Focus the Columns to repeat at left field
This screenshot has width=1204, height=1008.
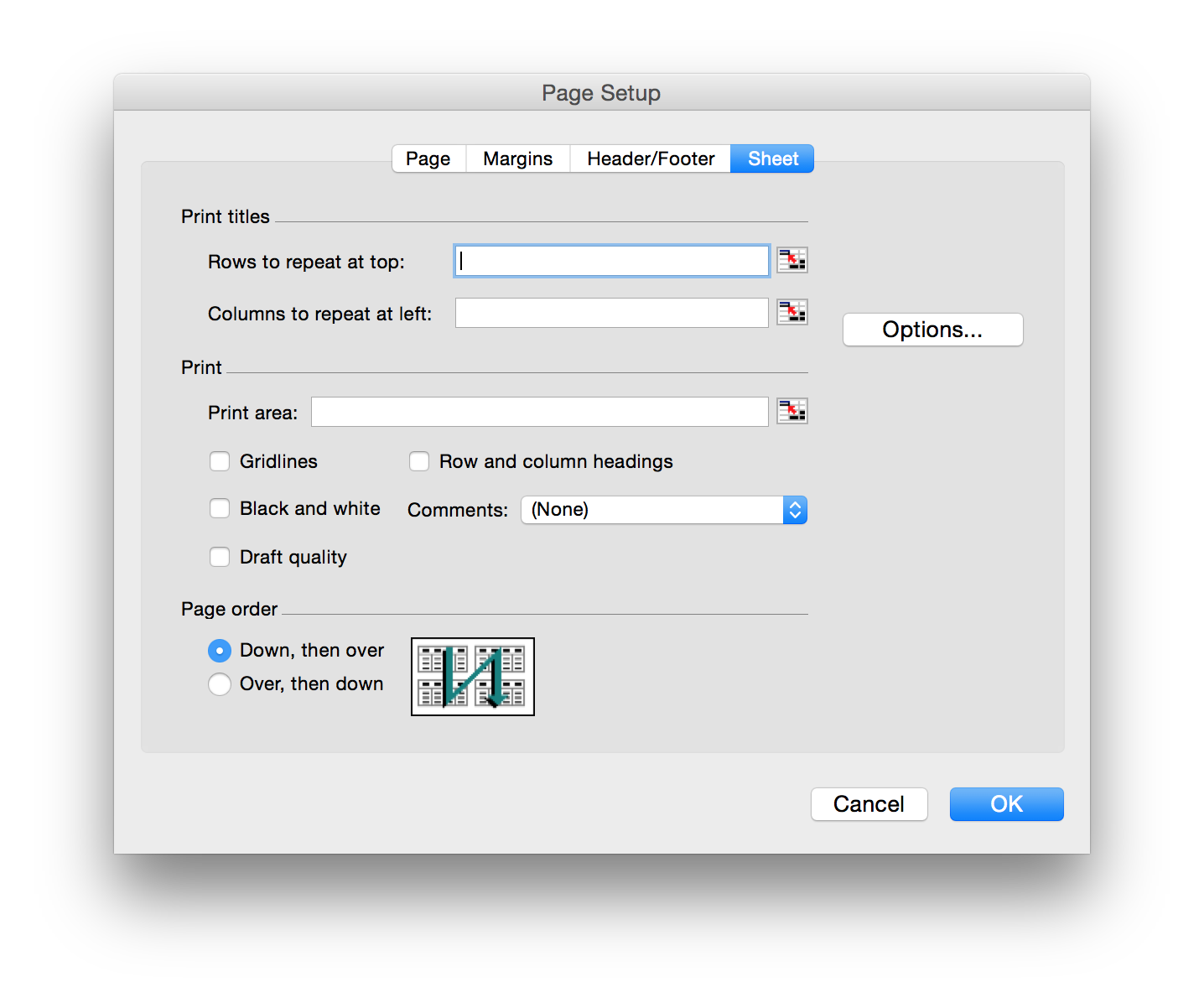611,313
